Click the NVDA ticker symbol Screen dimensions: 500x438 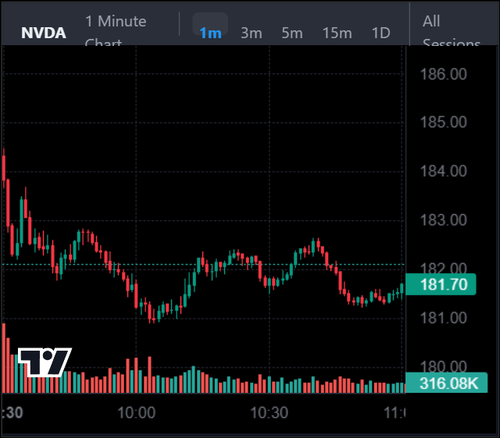(44, 33)
